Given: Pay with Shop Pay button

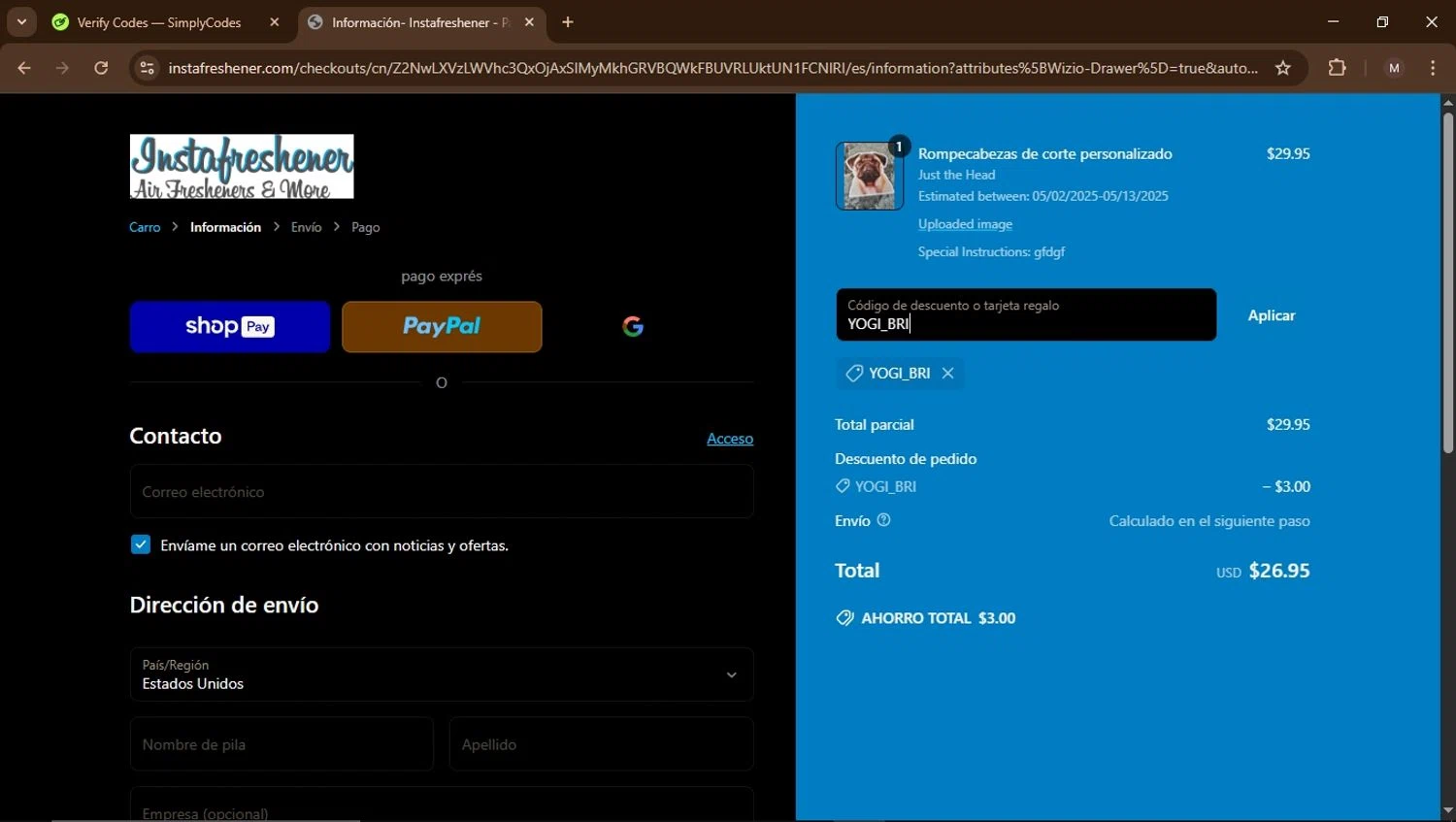Looking at the screenshot, I should click(230, 326).
